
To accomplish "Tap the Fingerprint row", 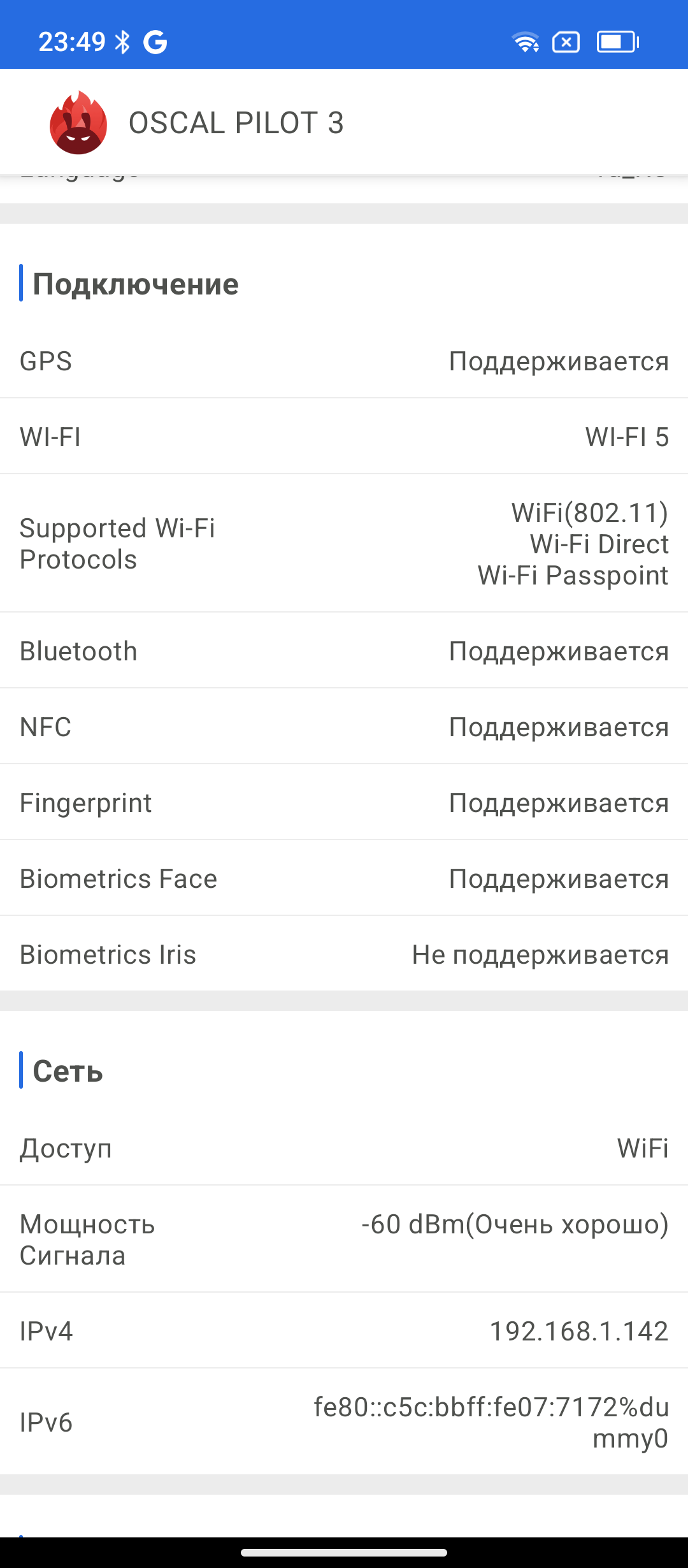I will (x=344, y=803).
